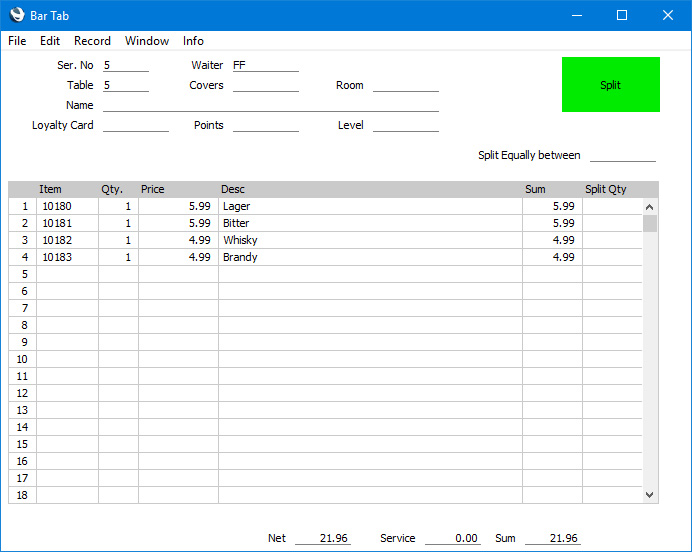
Task: Select row number 10 header
Action: coord(23,359)
